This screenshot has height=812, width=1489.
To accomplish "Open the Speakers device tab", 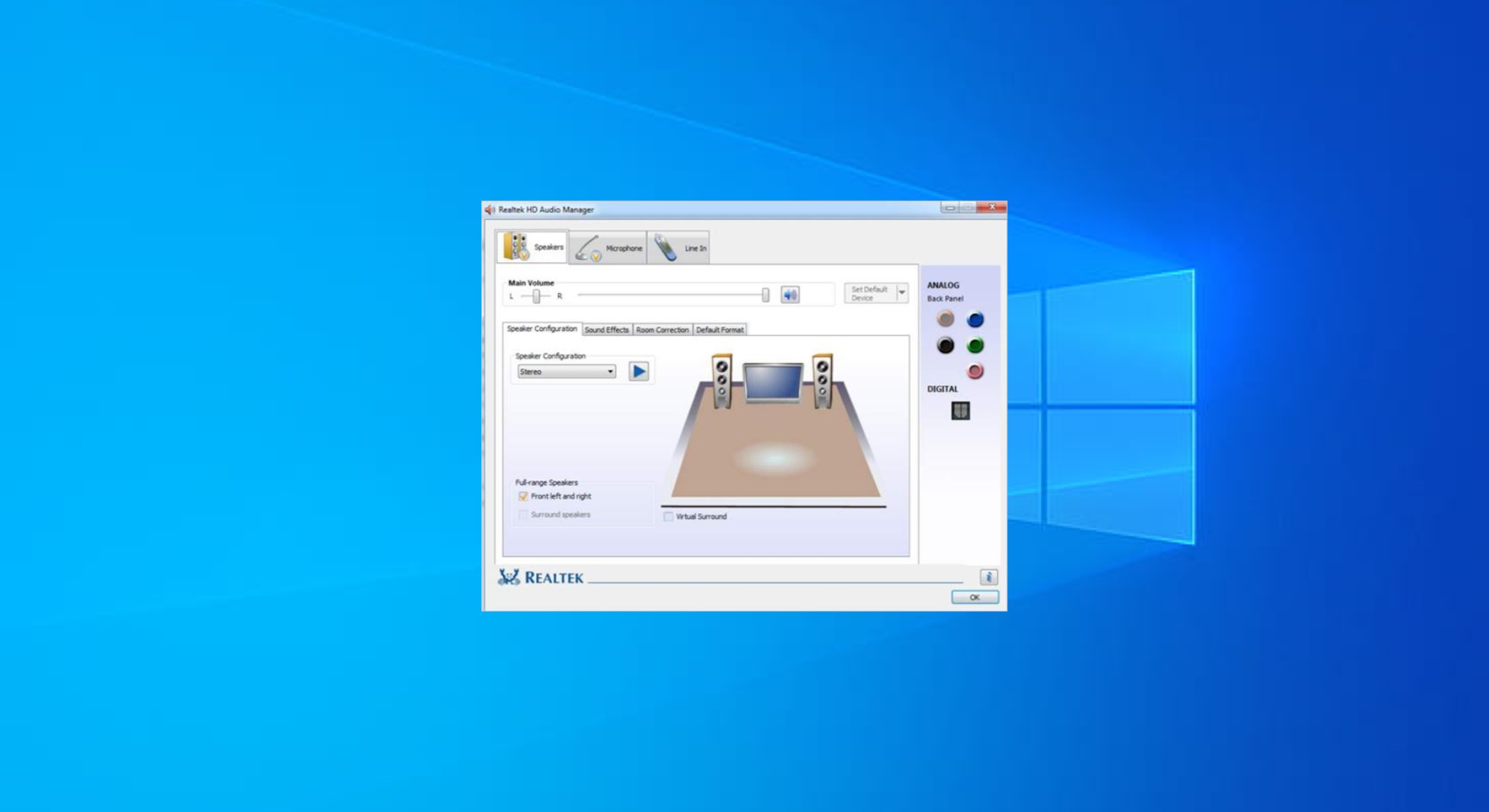I will coord(532,247).
